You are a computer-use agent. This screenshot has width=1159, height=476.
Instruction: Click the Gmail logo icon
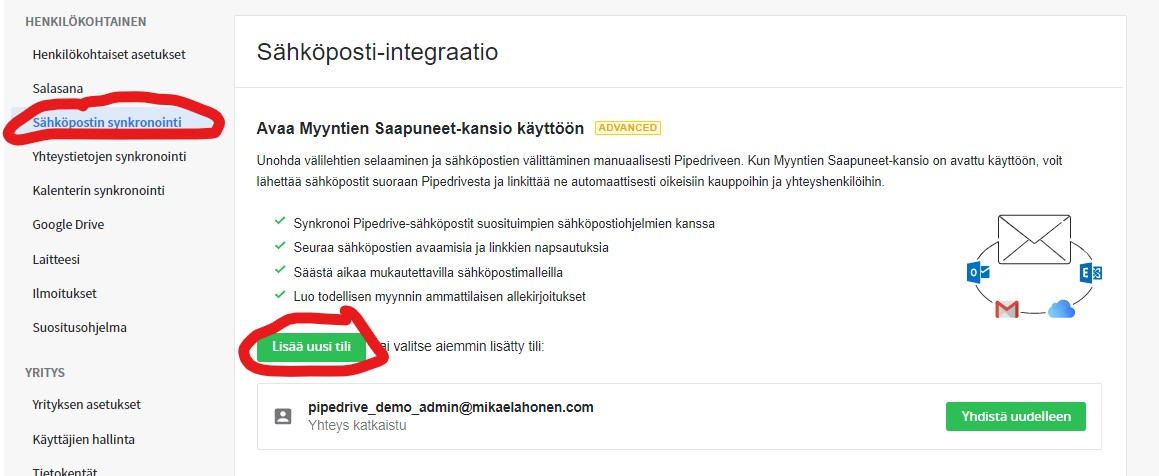(1007, 309)
